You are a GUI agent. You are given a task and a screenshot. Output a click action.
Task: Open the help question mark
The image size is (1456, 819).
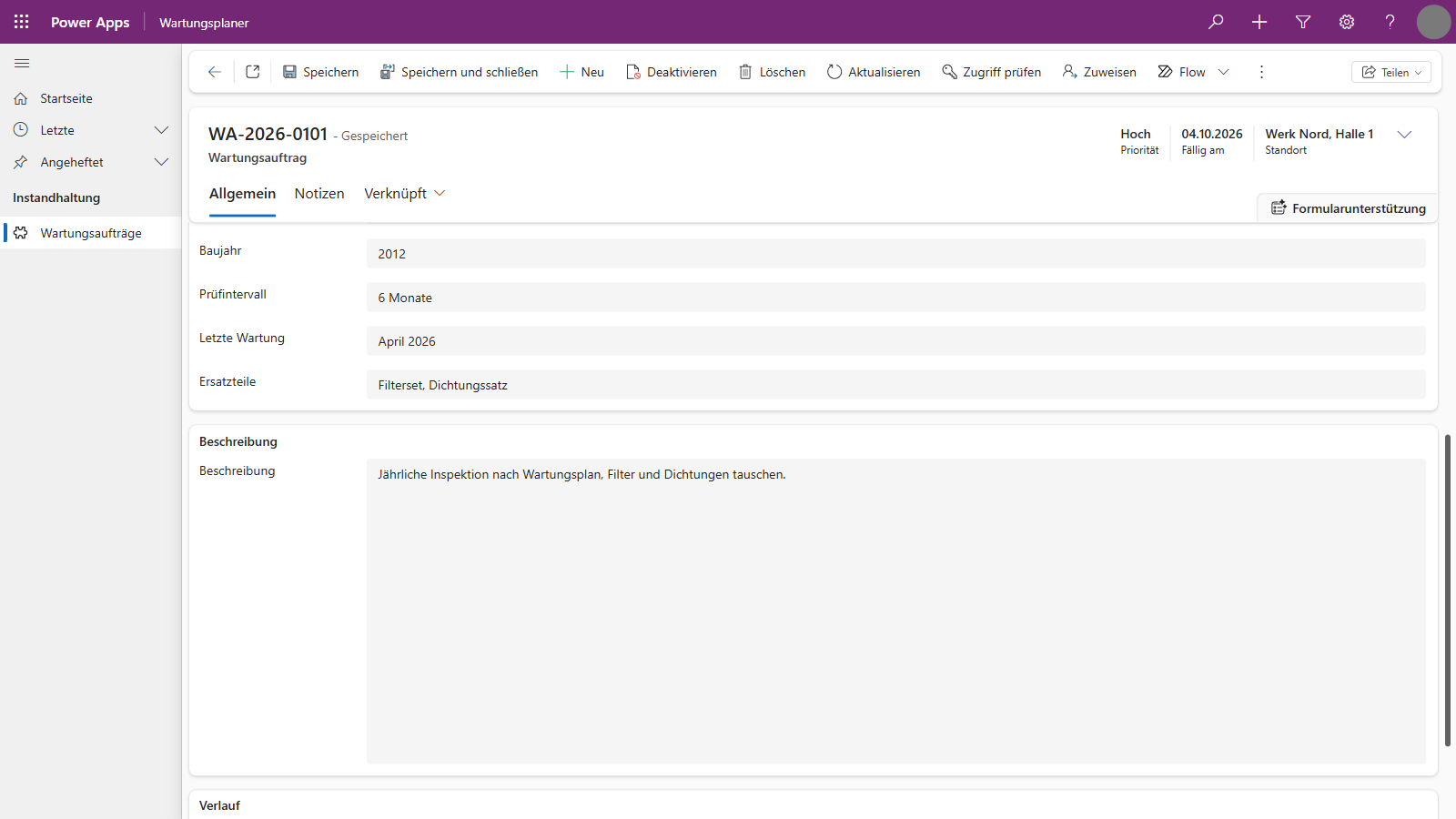click(1390, 22)
